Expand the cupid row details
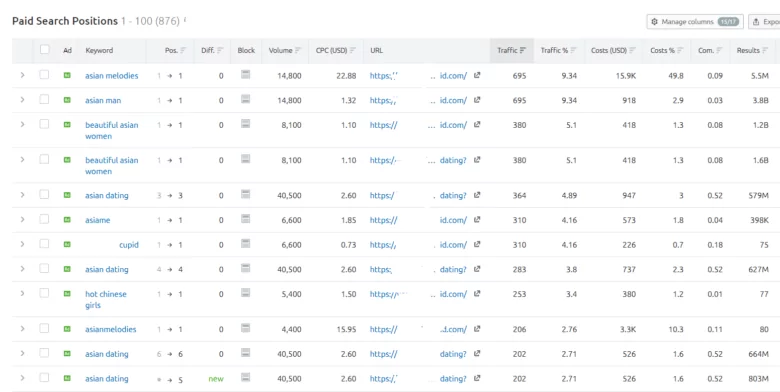This screenshot has width=780, height=392. pyautogui.click(x=22, y=244)
